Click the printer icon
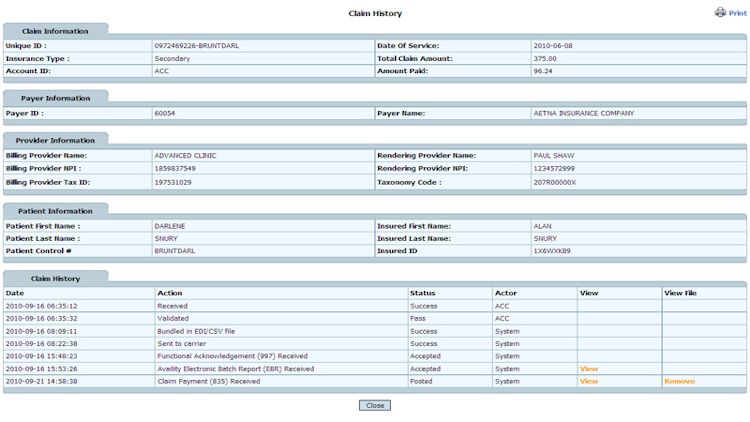Screen dimensions: 750x422 (720, 12)
